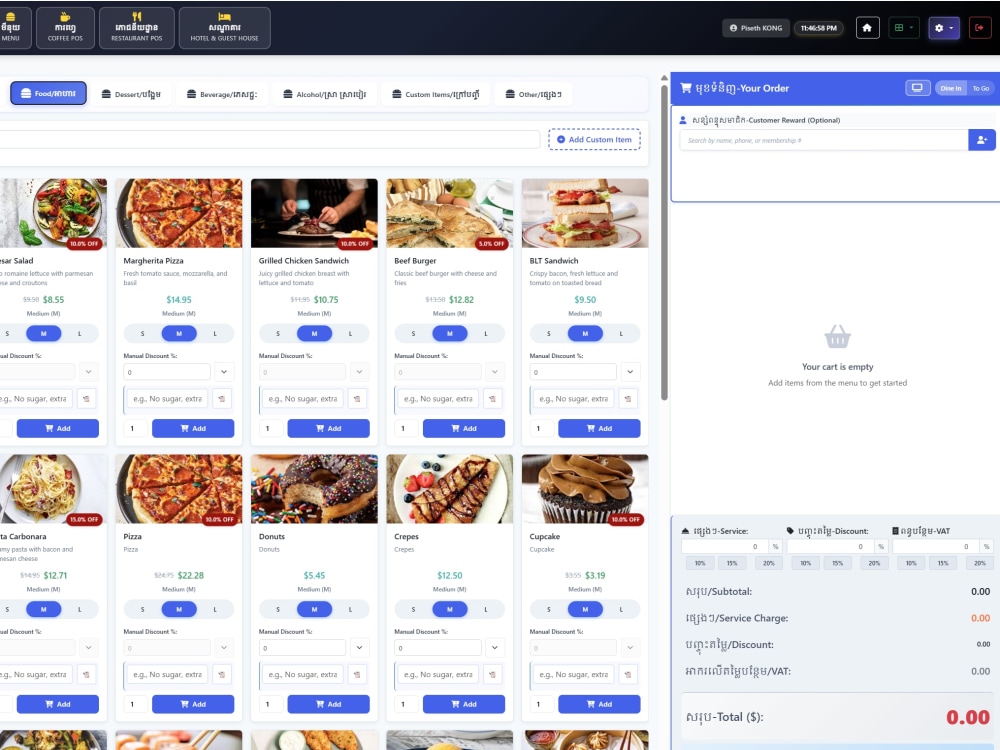1000x750 pixels.
Task: Open the Coffee POS module
Action: tap(65, 28)
